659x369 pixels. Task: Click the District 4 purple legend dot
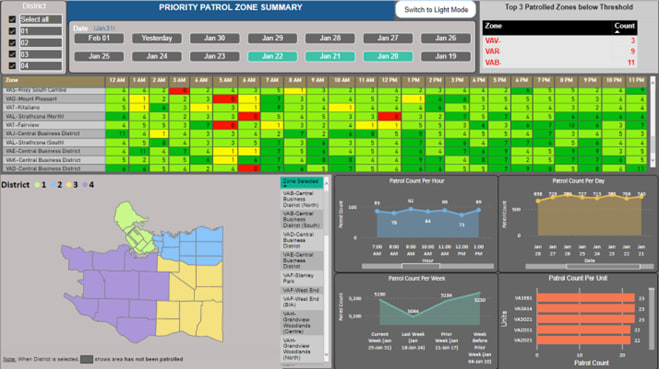coord(85,185)
